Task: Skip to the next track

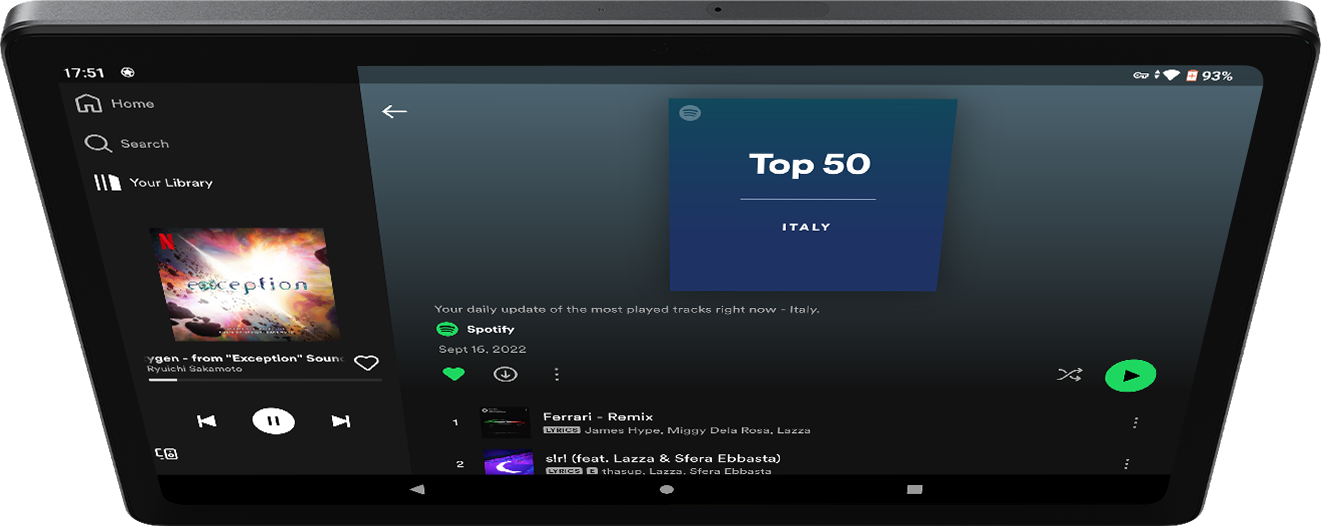Action: [x=340, y=421]
